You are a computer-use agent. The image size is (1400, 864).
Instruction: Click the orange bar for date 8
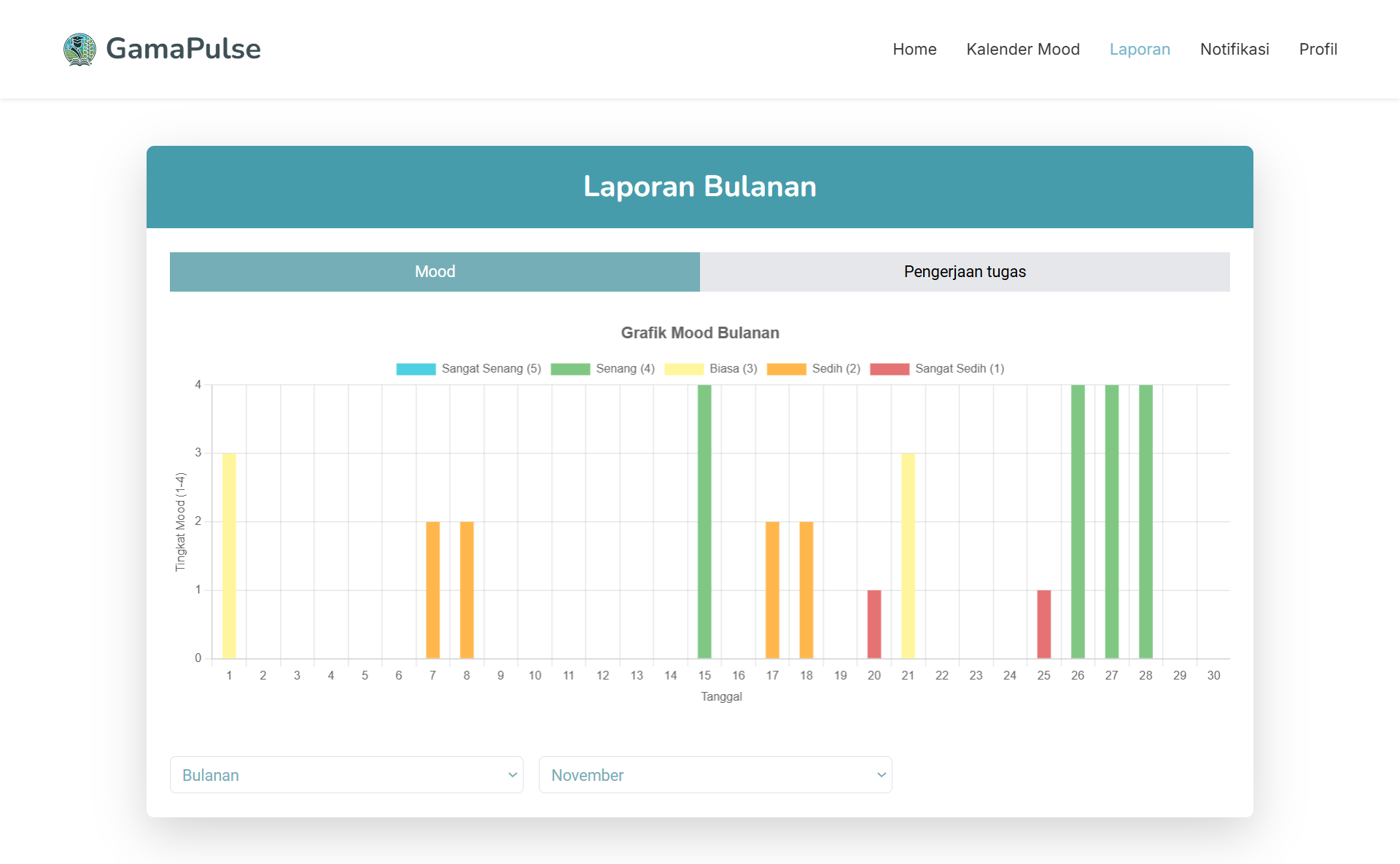(467, 590)
